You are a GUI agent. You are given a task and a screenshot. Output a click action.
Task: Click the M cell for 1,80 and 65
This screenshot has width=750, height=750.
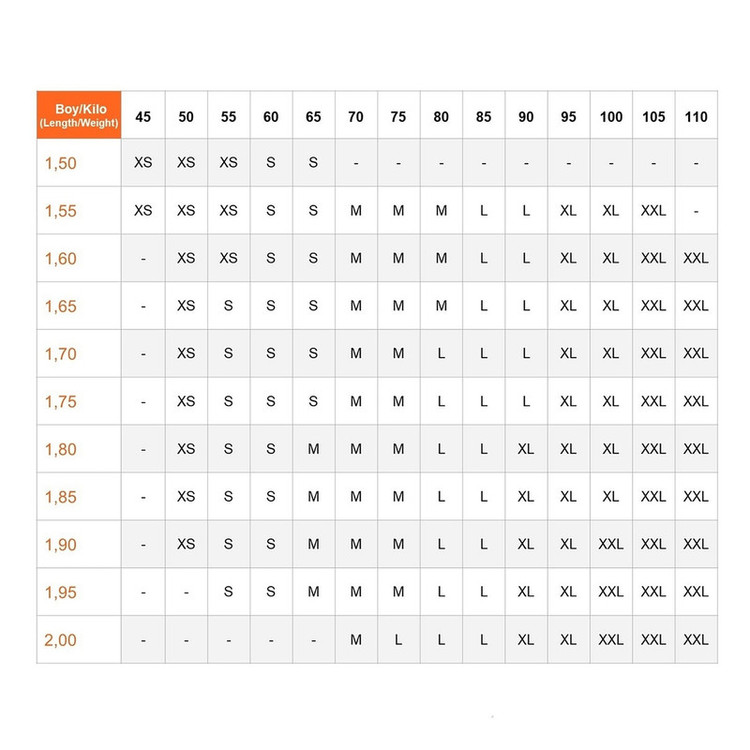tap(313, 449)
